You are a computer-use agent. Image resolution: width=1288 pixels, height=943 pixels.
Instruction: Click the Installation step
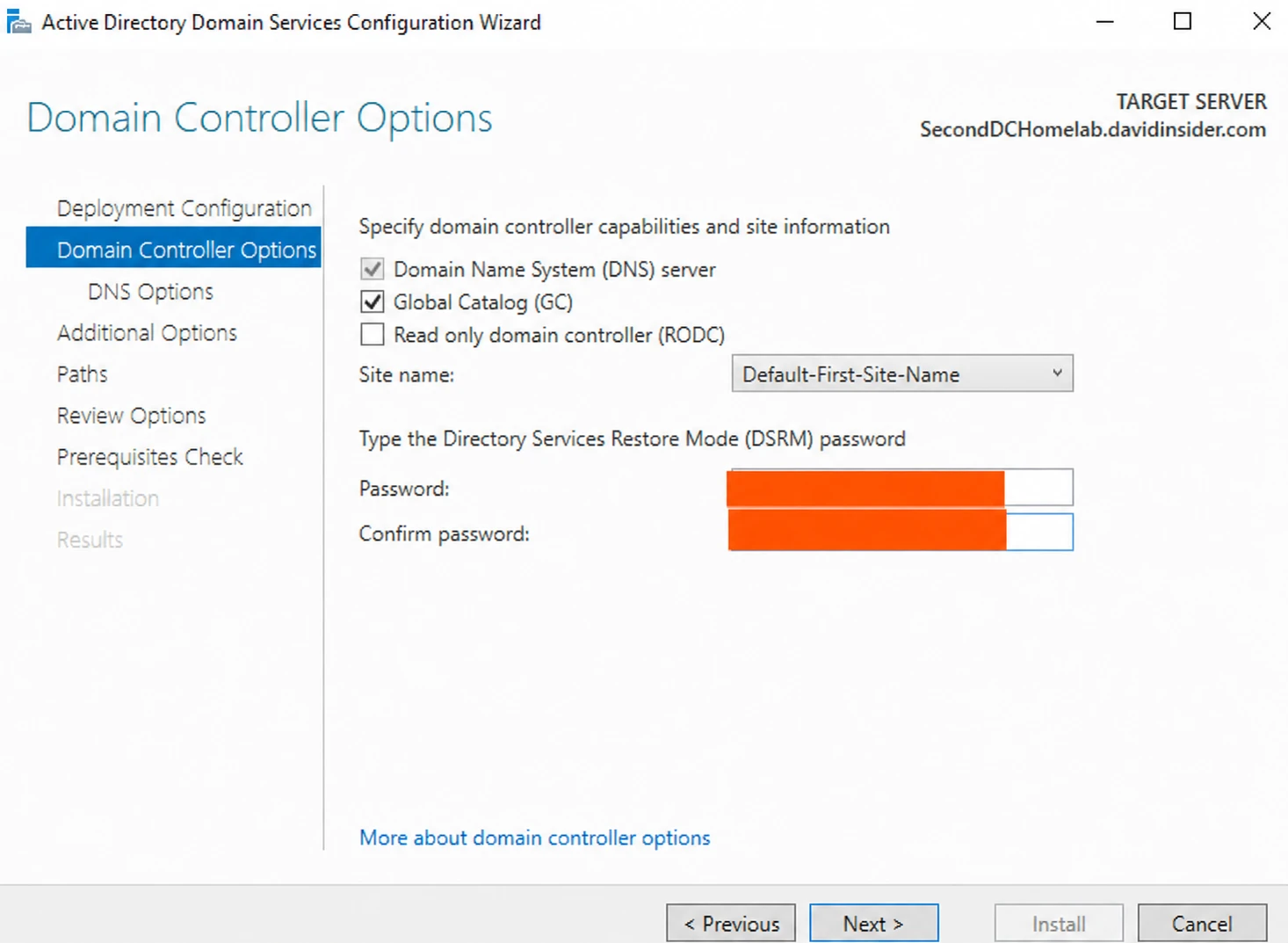point(107,498)
